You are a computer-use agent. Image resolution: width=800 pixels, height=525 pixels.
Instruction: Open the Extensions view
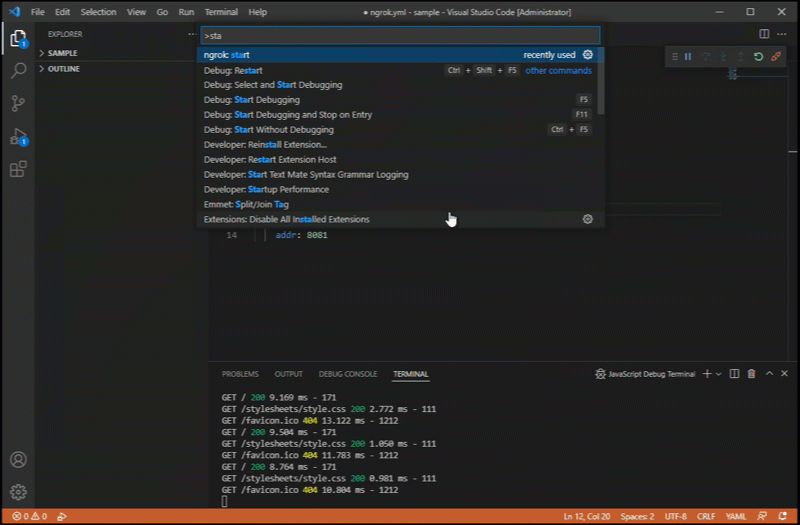pyautogui.click(x=18, y=169)
